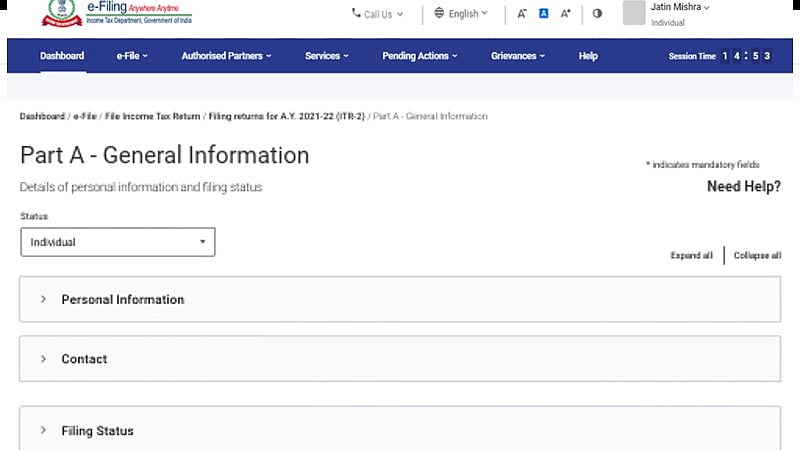The width and height of the screenshot is (800, 450).
Task: Expand the Personal Information section
Action: 122,299
